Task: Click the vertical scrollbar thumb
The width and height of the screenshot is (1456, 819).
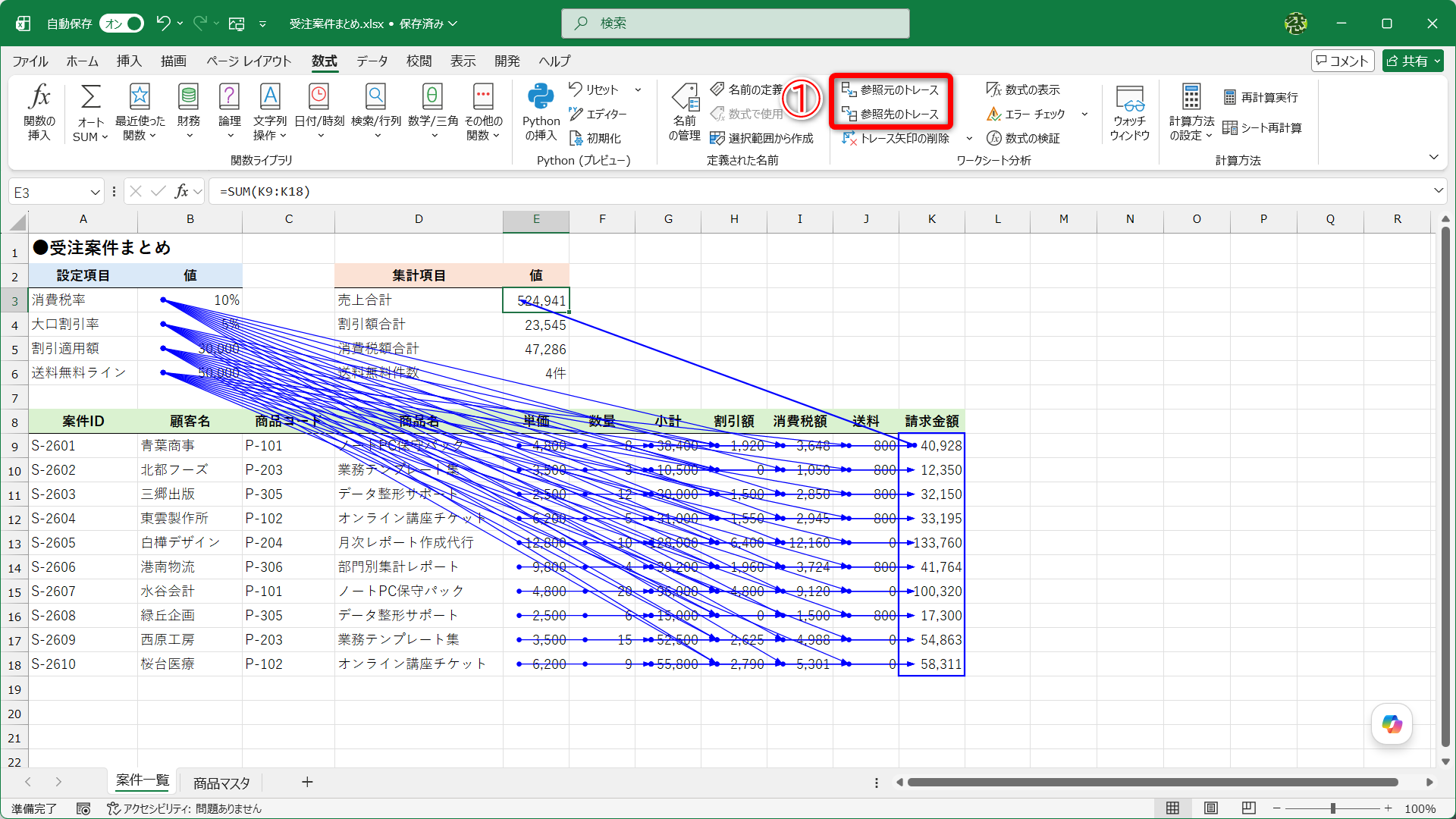Action: (1445, 485)
